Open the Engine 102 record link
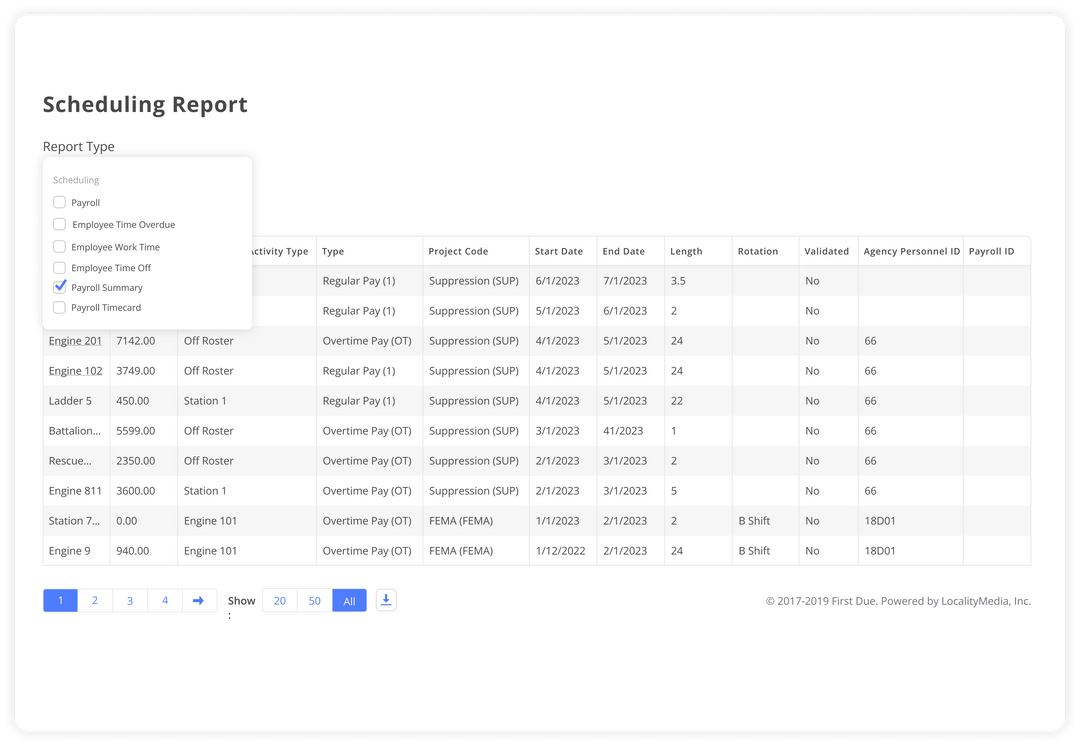The height and width of the screenshot is (746, 1080). (75, 370)
